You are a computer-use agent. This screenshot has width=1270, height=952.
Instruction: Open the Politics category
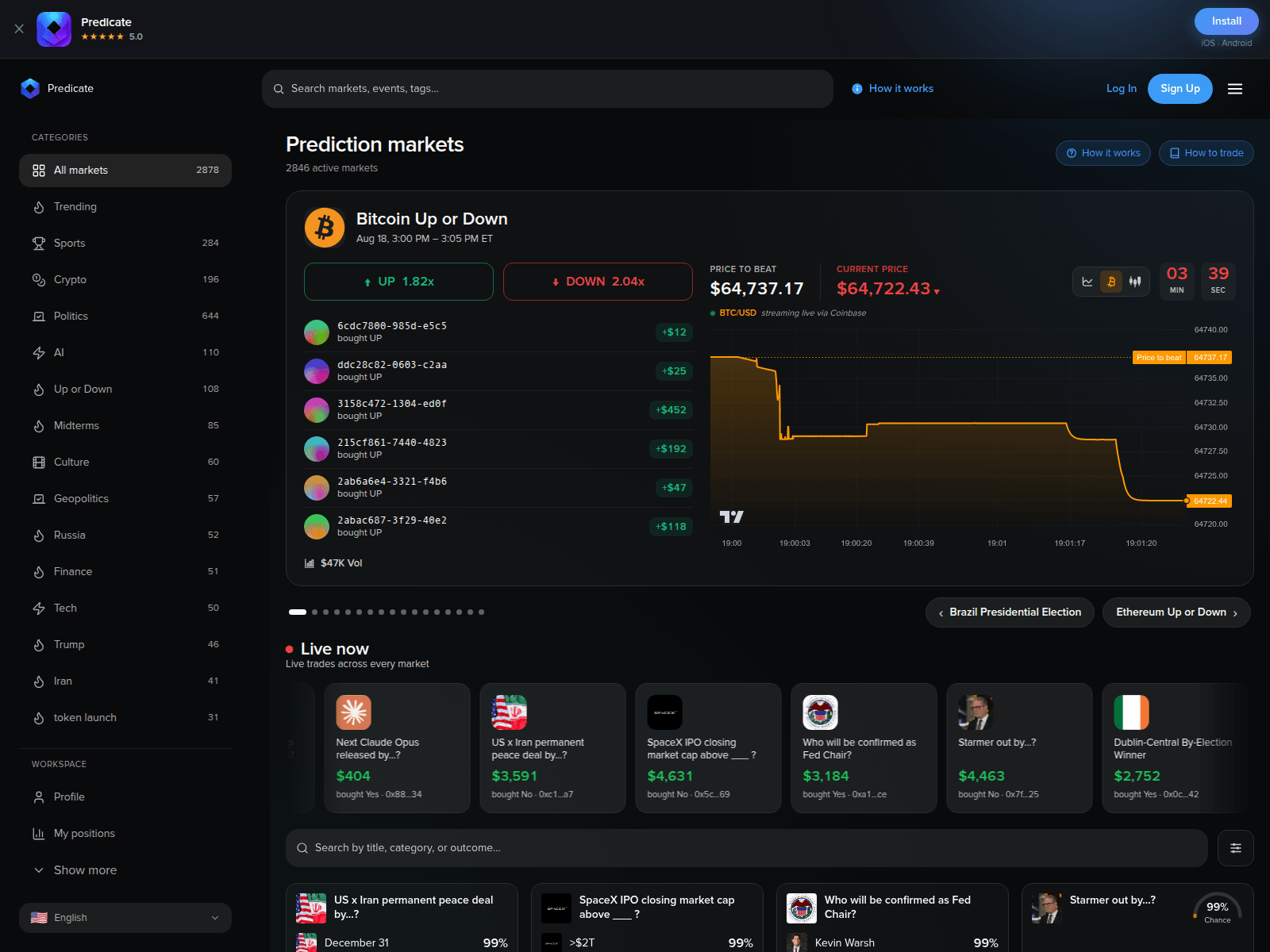point(125,317)
